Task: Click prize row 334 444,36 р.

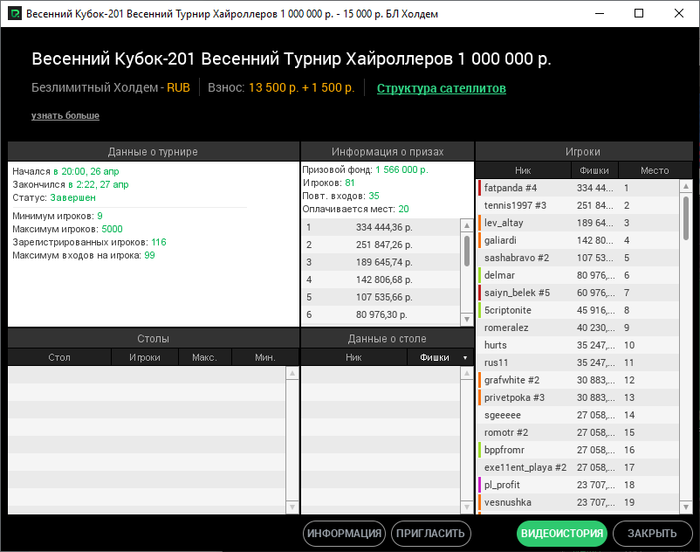Action: click(381, 227)
